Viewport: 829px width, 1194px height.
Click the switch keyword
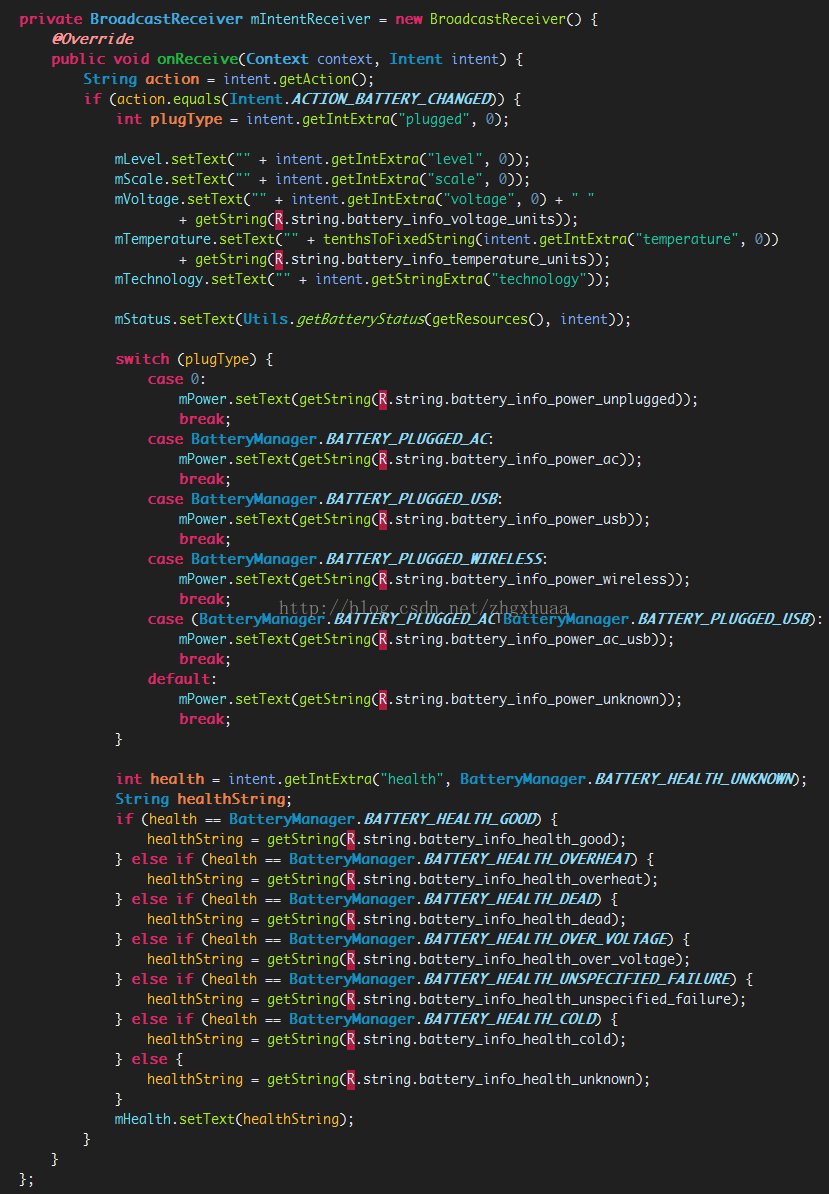(x=142, y=359)
